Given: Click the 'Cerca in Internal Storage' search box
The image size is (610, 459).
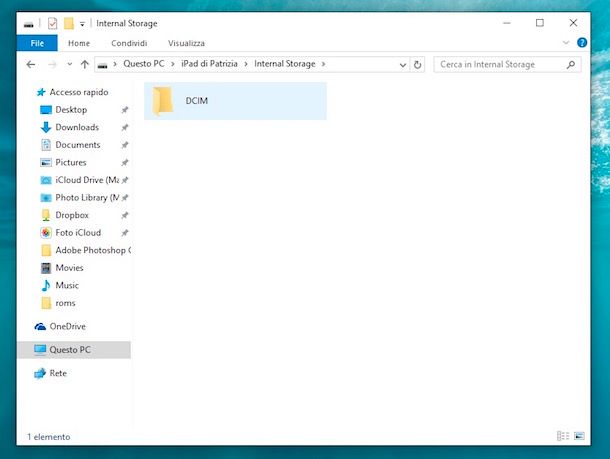Looking at the screenshot, I should tap(500, 64).
